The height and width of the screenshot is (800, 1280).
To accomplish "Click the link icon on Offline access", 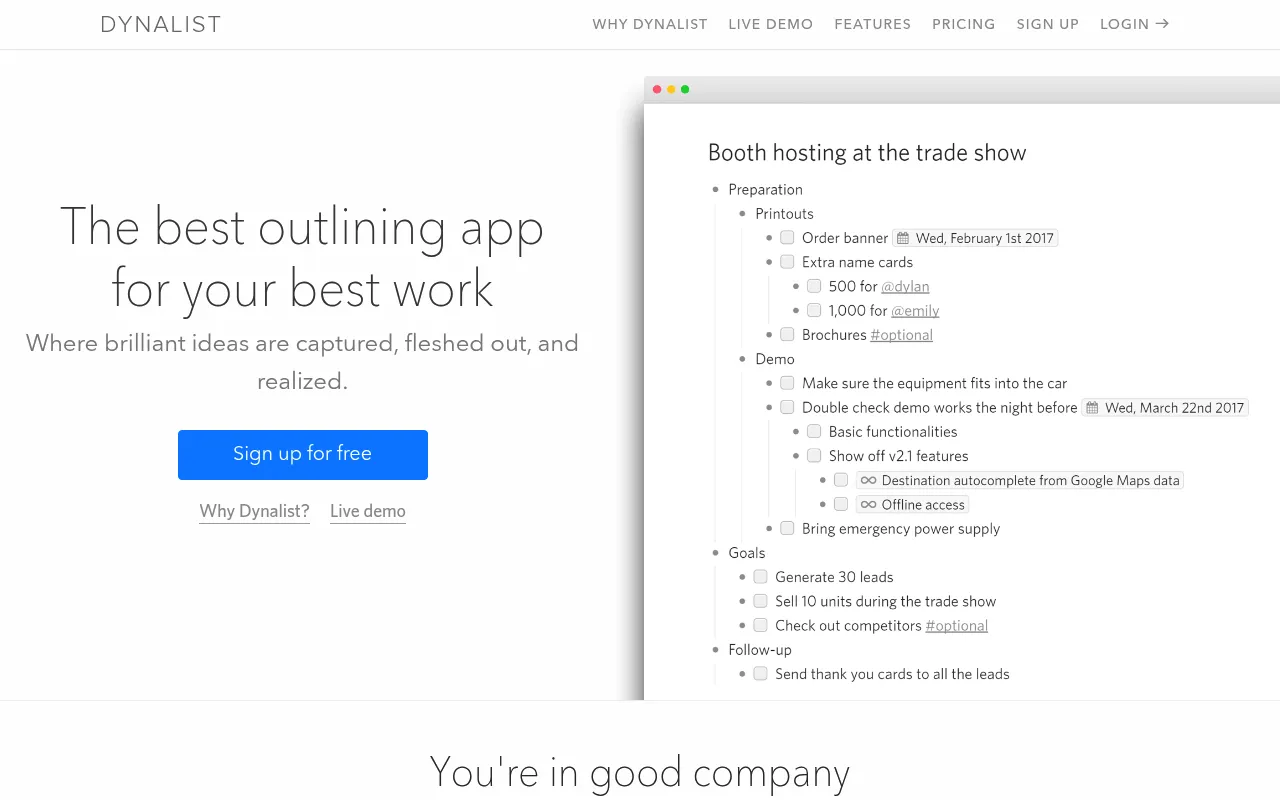I will 868,504.
